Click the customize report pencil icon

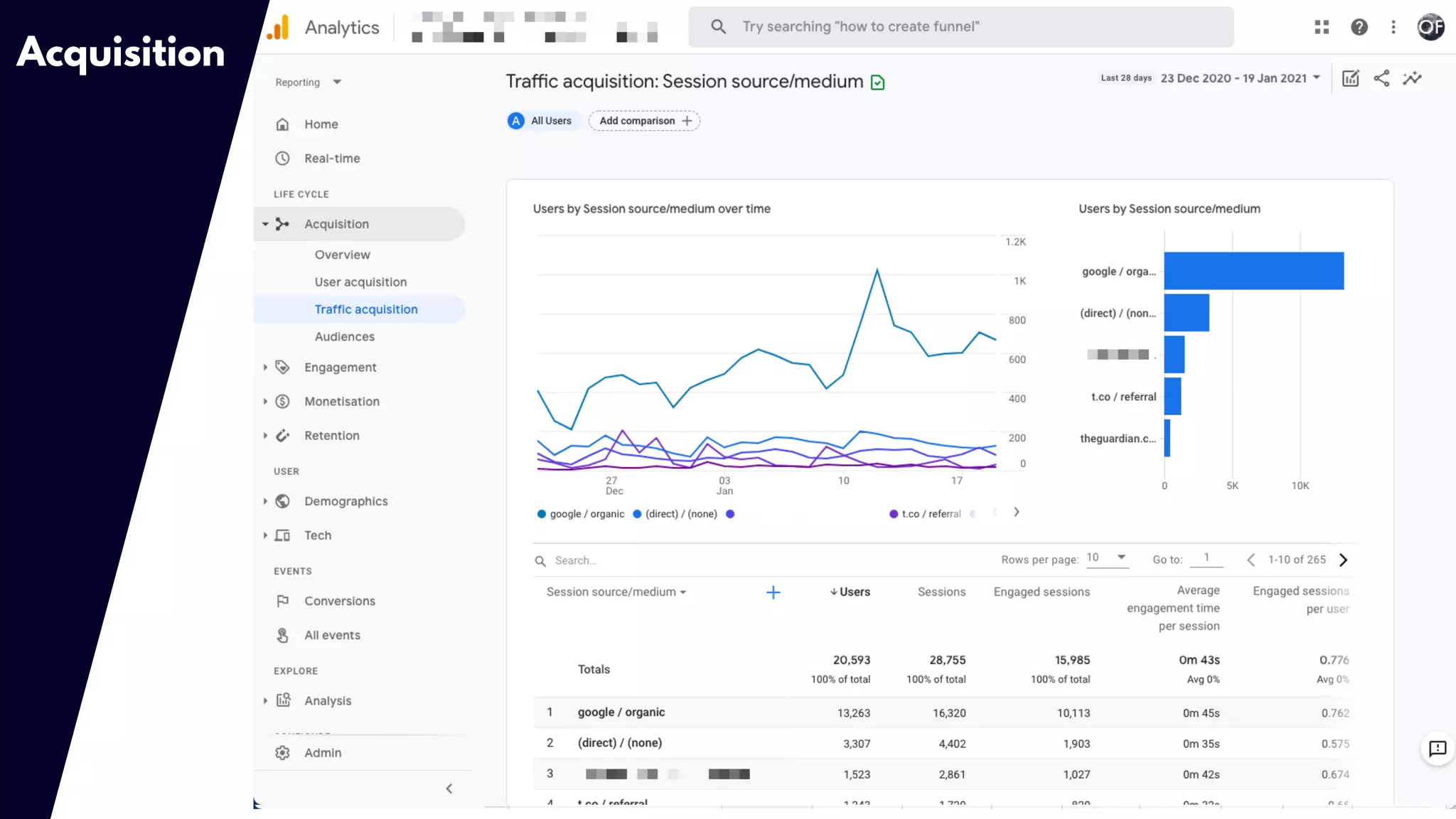(x=1350, y=79)
